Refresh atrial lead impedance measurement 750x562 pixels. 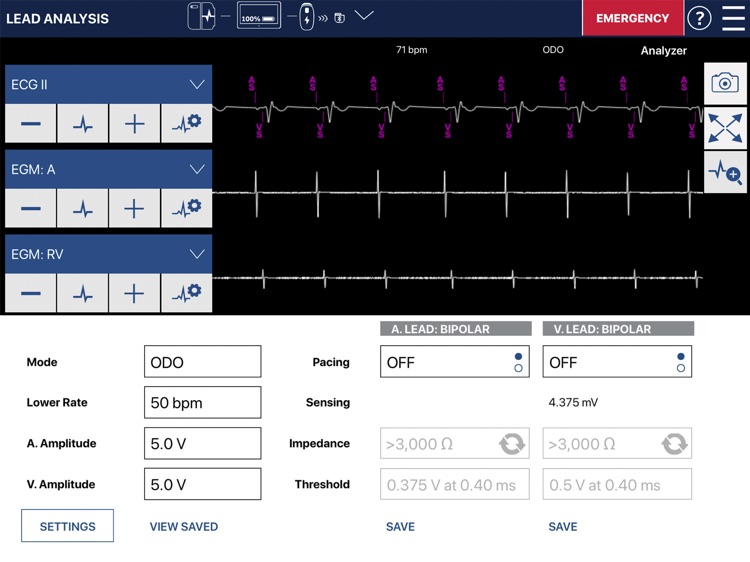[x=512, y=444]
